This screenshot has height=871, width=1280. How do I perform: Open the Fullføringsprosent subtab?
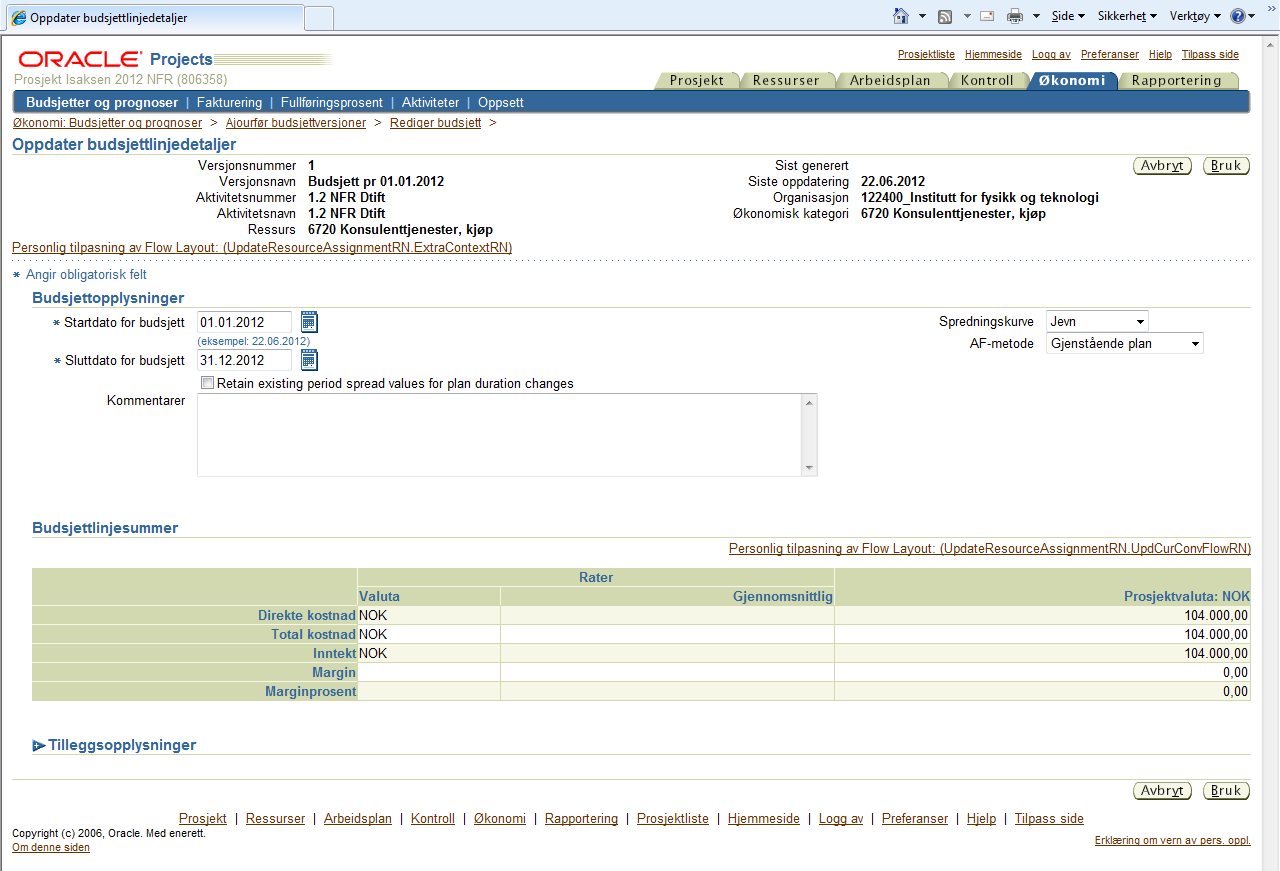332,102
